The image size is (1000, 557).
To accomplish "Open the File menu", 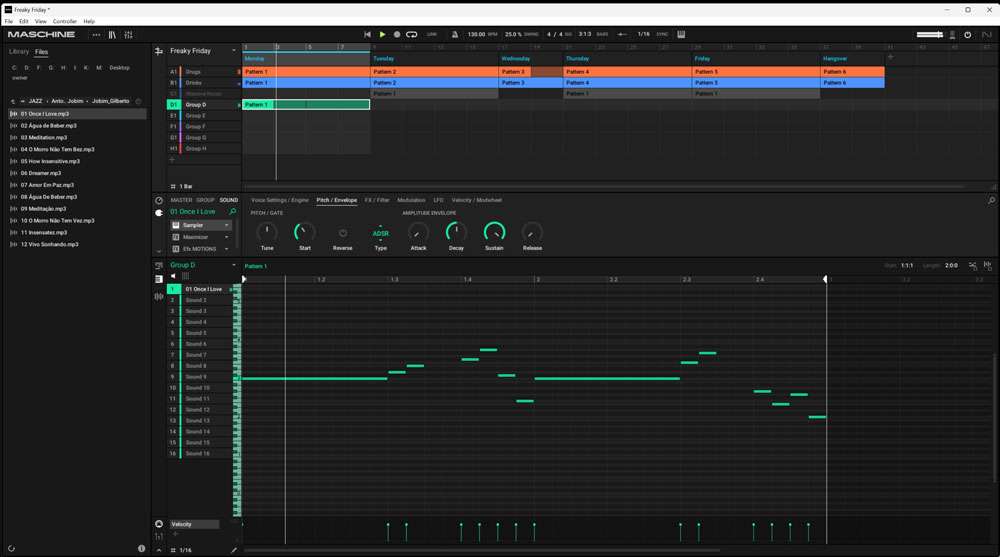I will coord(9,21).
